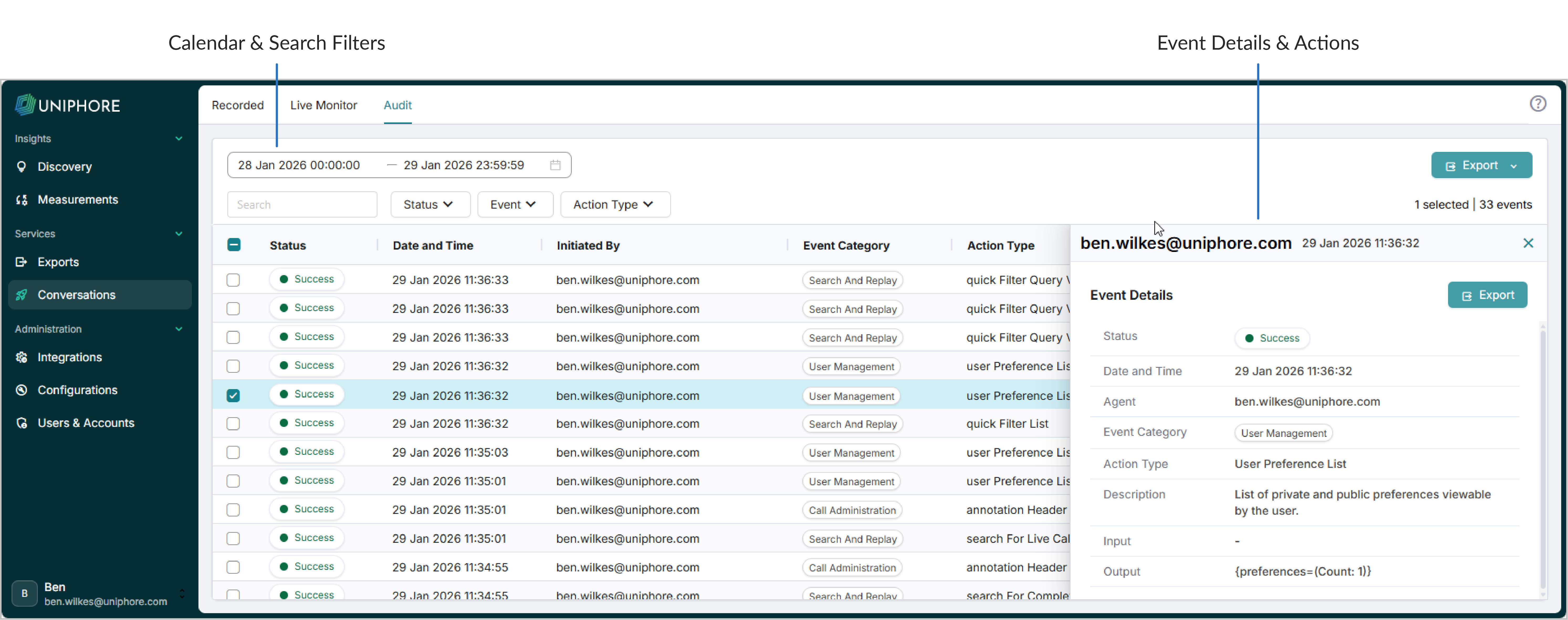The height and width of the screenshot is (620, 1568).
Task: Check the search For Live Call row checkbox
Action: click(x=233, y=538)
